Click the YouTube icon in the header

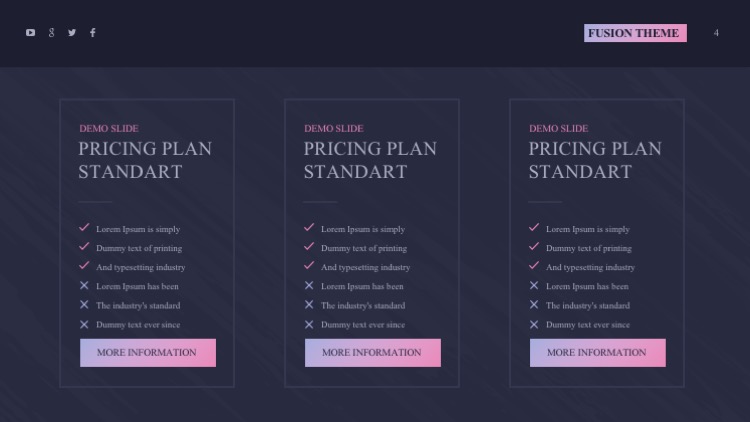click(31, 33)
